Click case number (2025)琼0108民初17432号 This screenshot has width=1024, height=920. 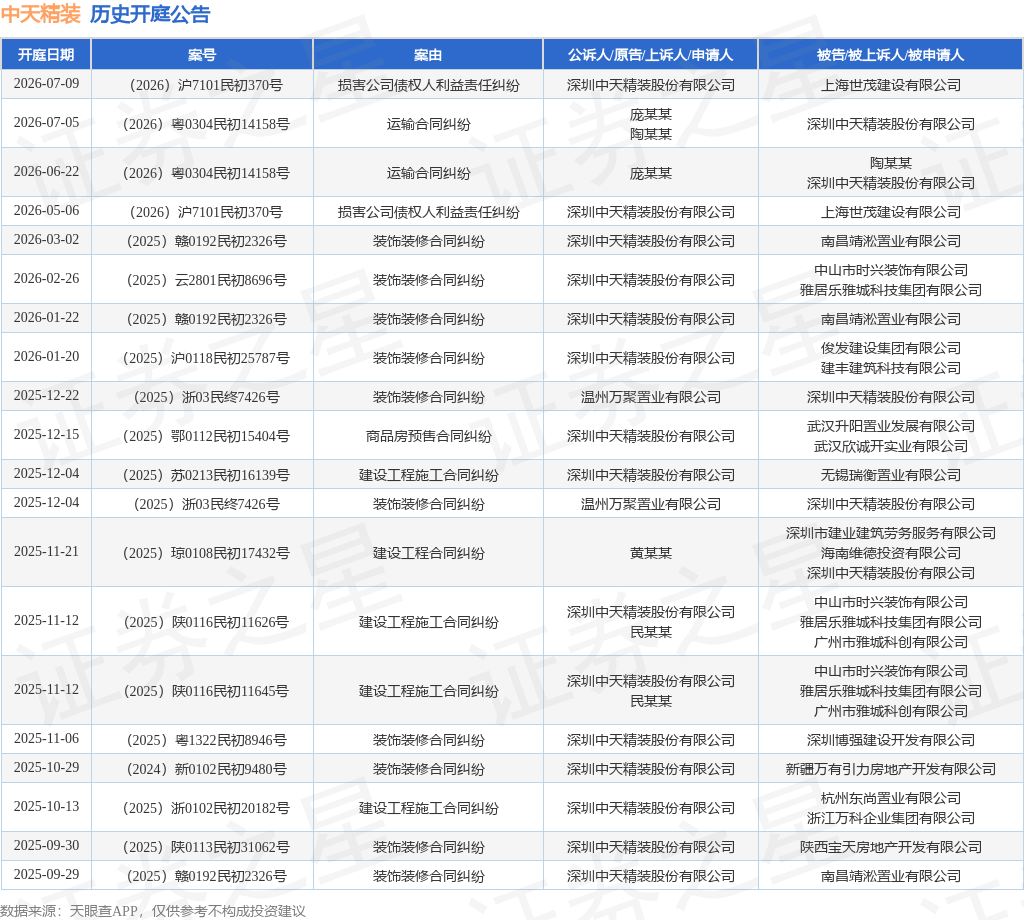206,553
